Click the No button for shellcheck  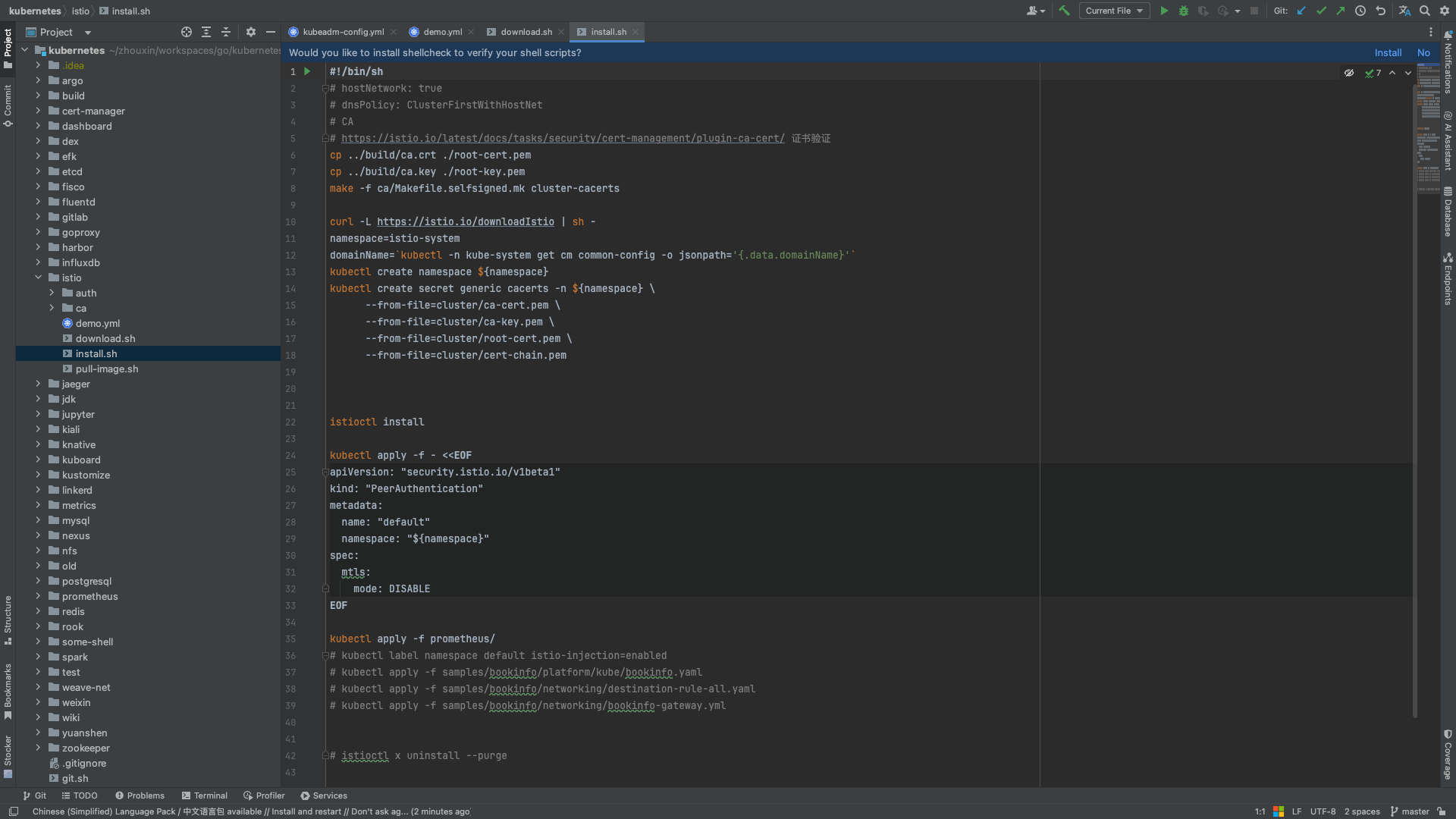1424,52
